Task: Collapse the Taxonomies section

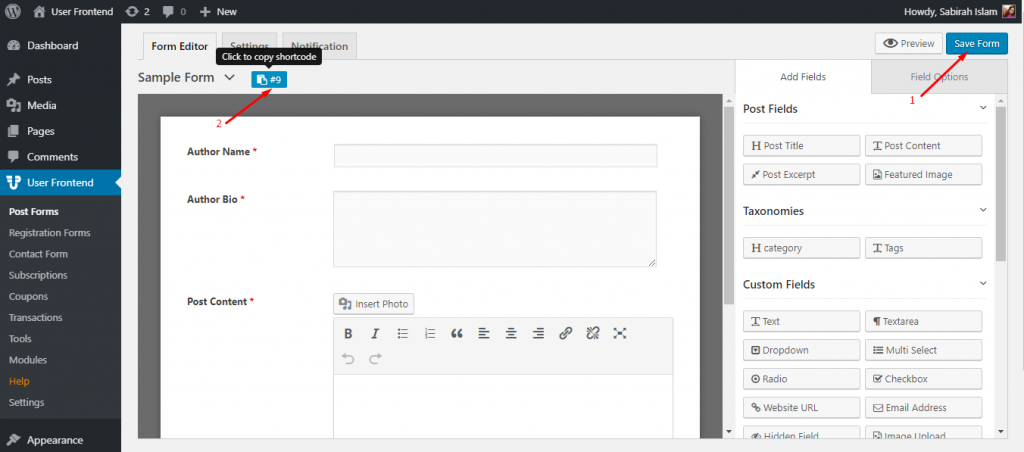Action: [983, 210]
